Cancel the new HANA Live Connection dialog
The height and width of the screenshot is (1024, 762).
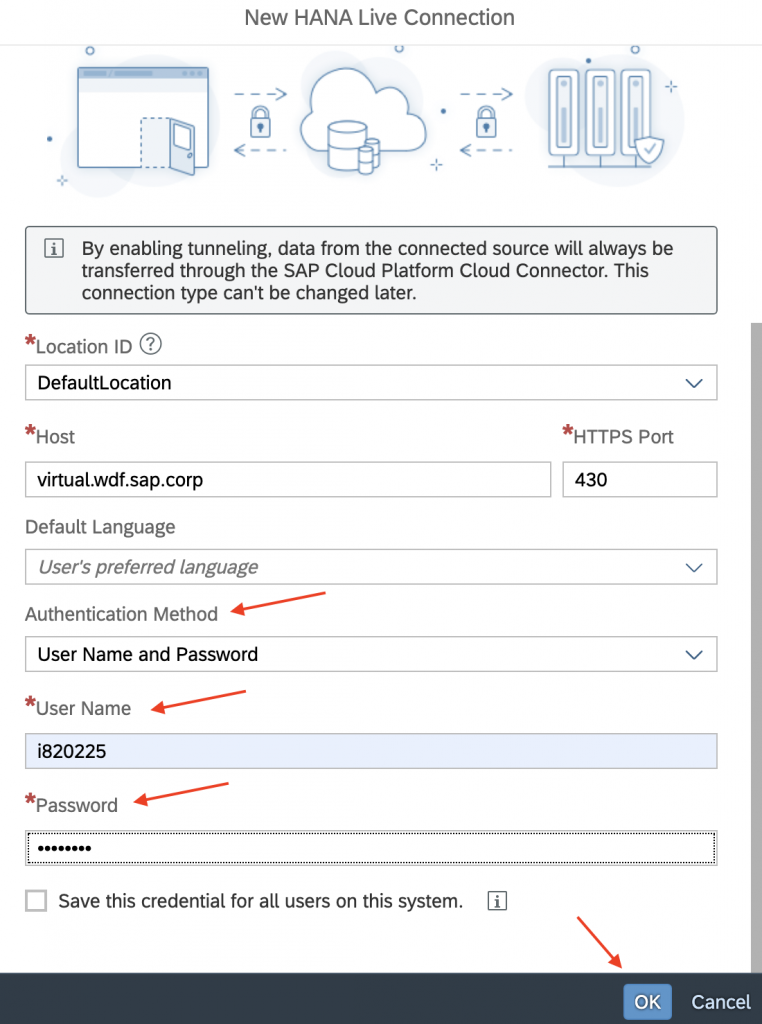pos(721,1002)
